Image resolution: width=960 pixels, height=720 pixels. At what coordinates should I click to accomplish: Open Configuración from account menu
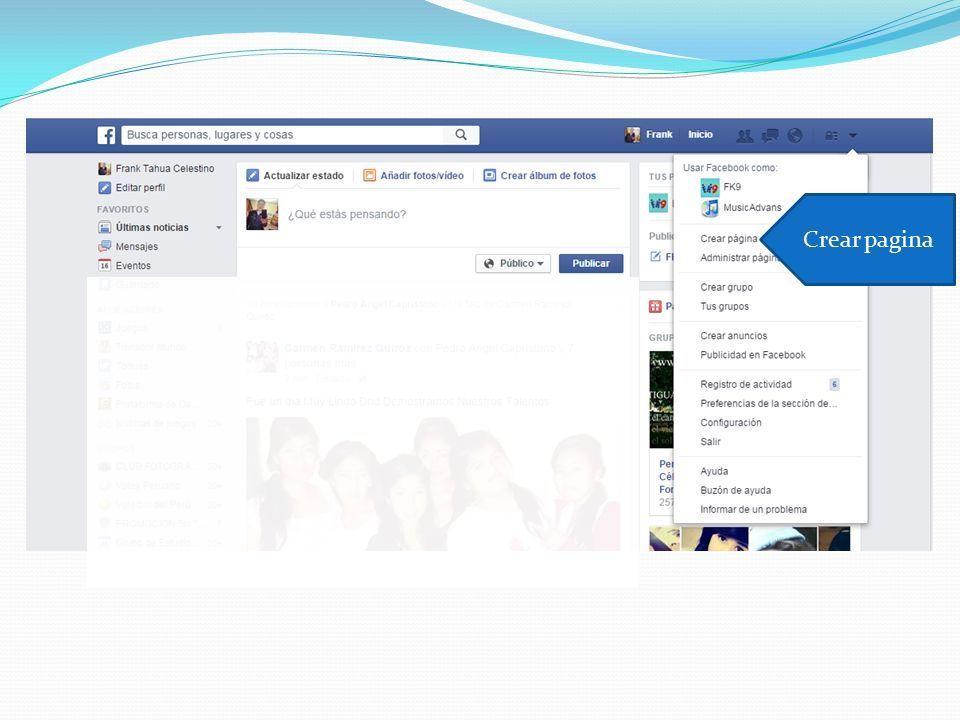[730, 422]
